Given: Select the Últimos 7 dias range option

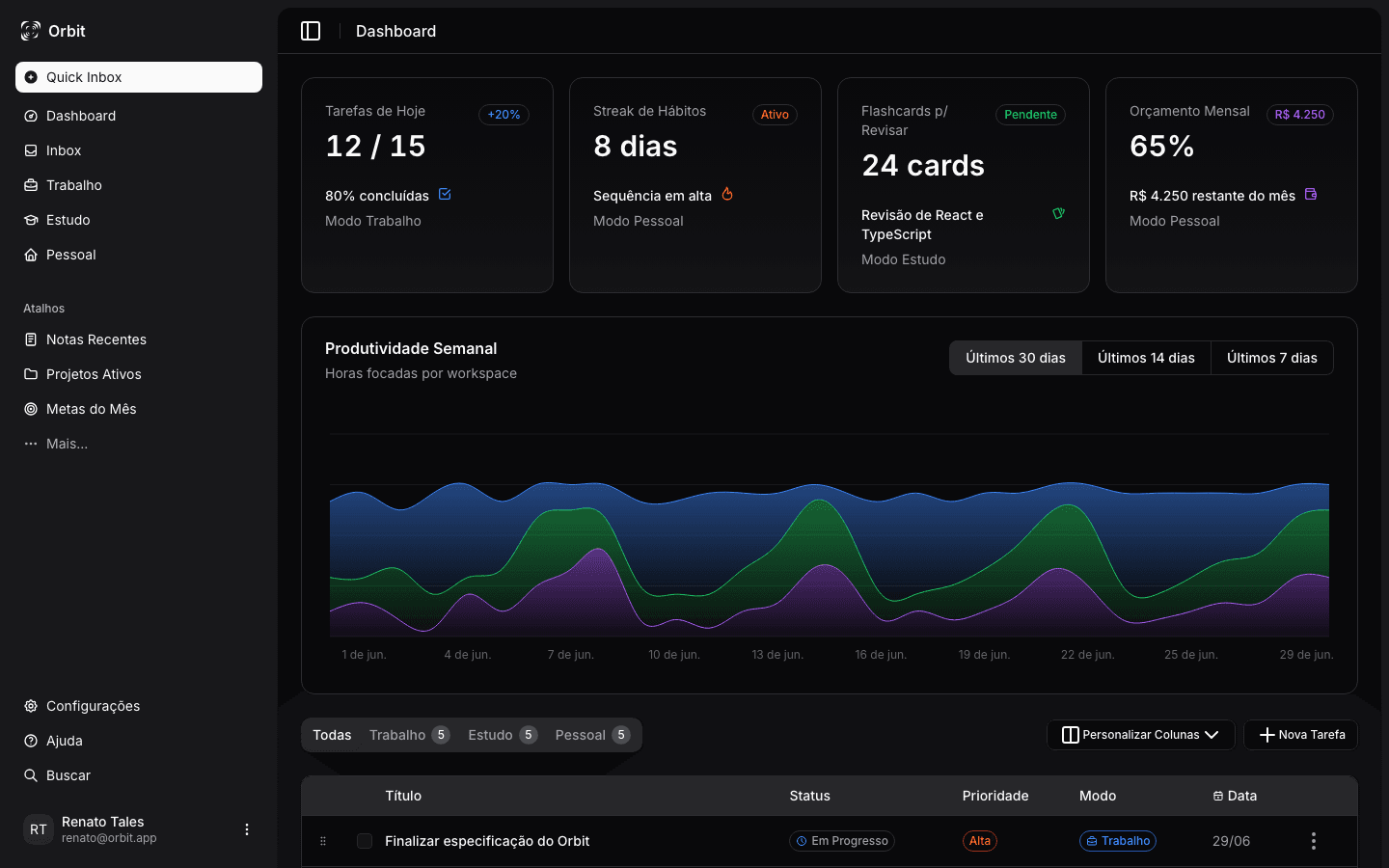Looking at the screenshot, I should pyautogui.click(x=1271, y=358).
